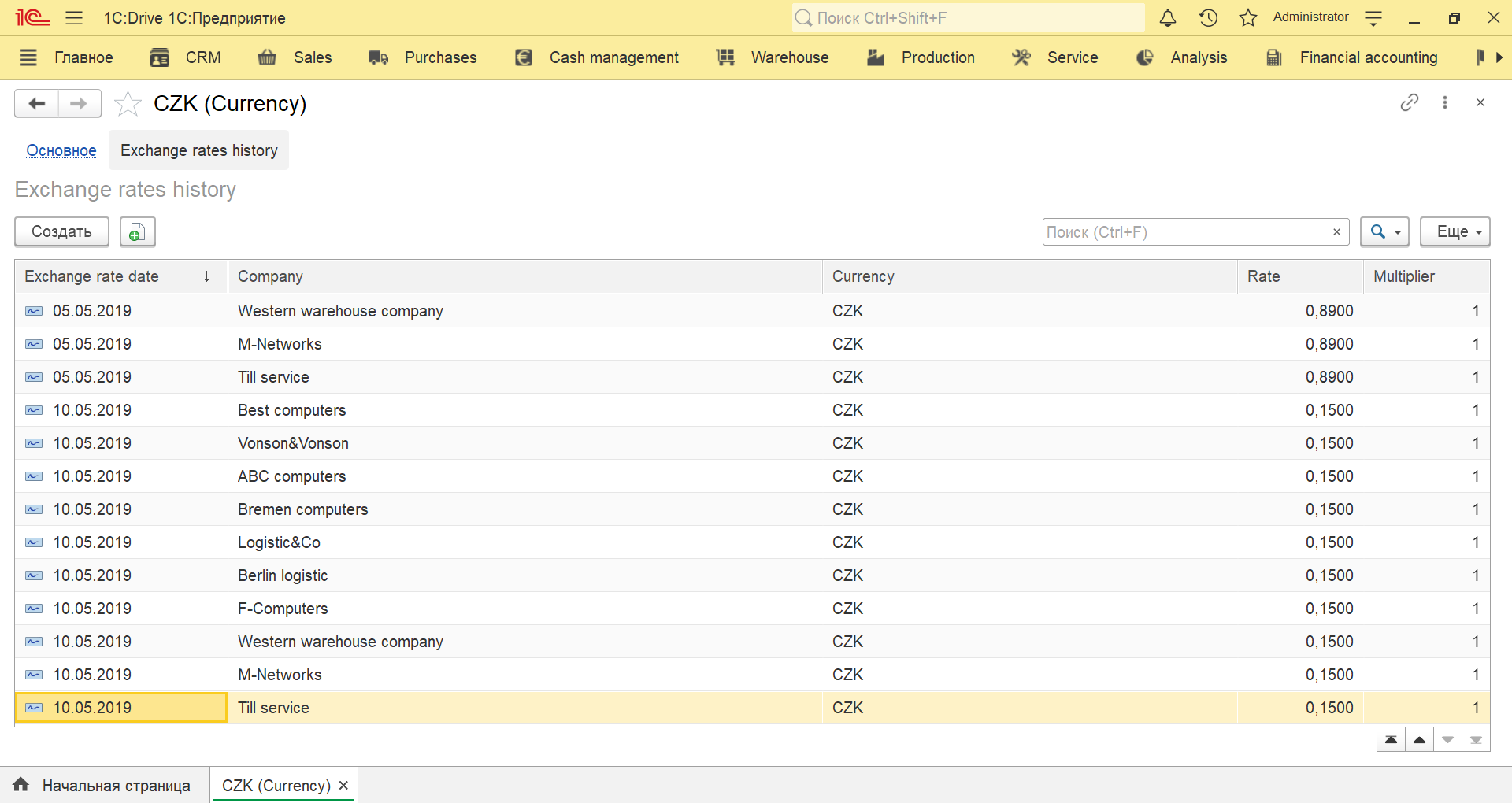Select the Bremen computers row
This screenshot has width=1512, height=803.
pyautogui.click(x=752, y=509)
